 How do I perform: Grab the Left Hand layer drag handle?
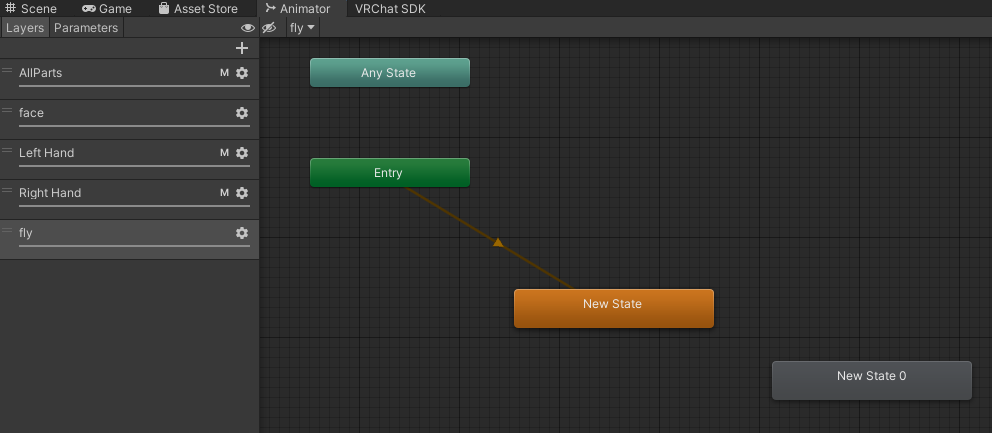[7, 151]
